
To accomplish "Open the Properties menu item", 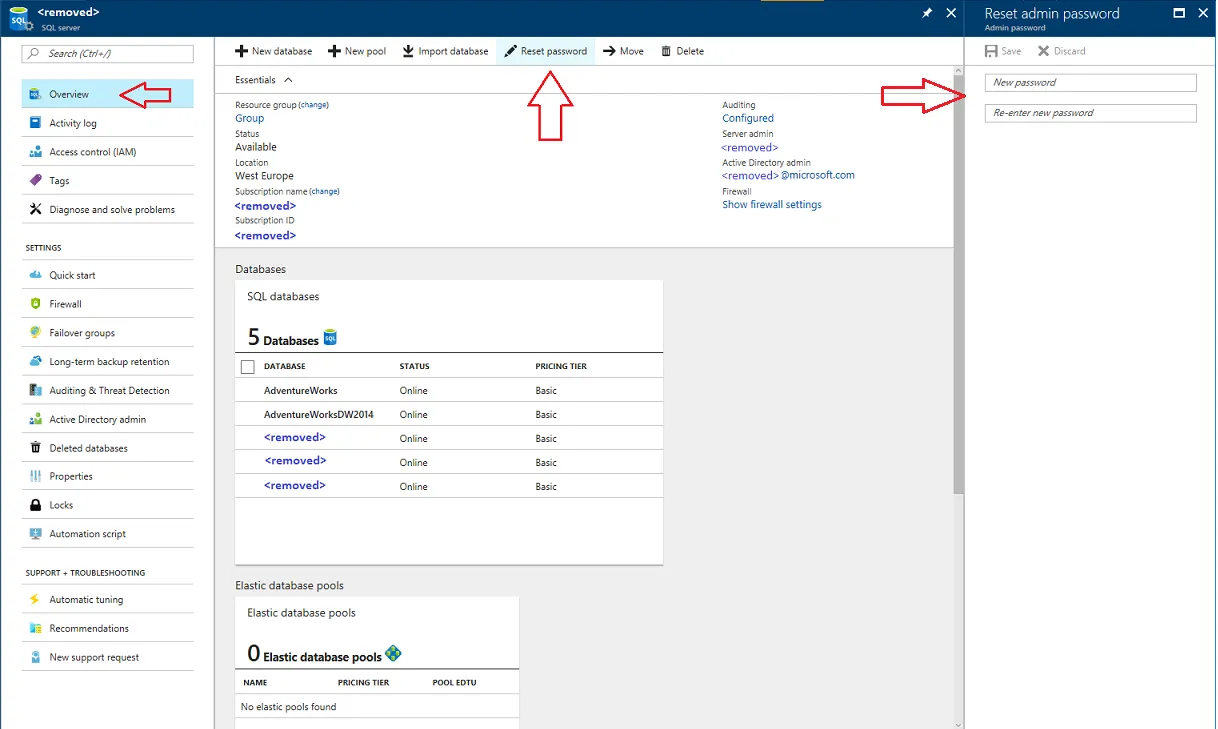I will (x=108, y=476).
